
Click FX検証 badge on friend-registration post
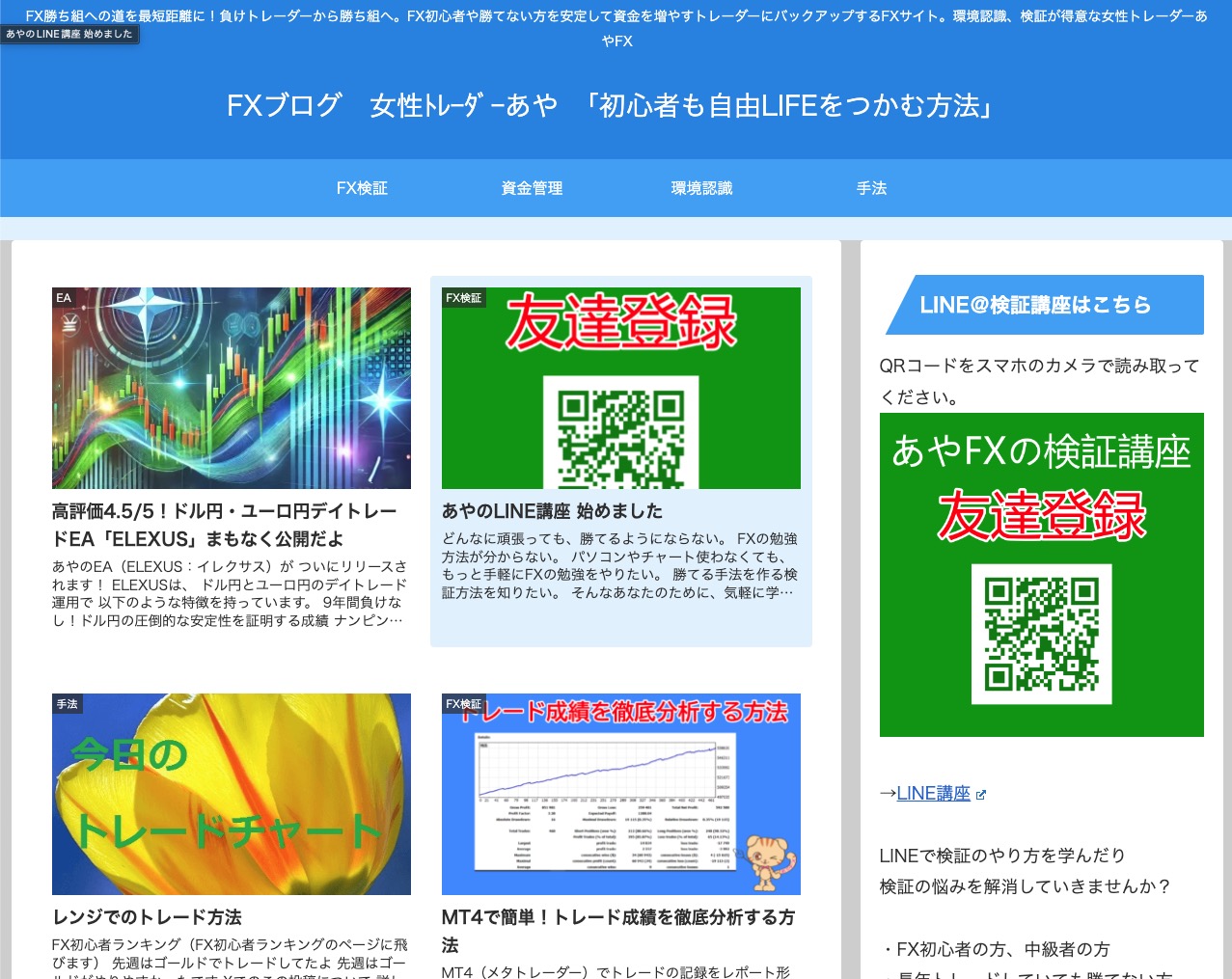[463, 298]
